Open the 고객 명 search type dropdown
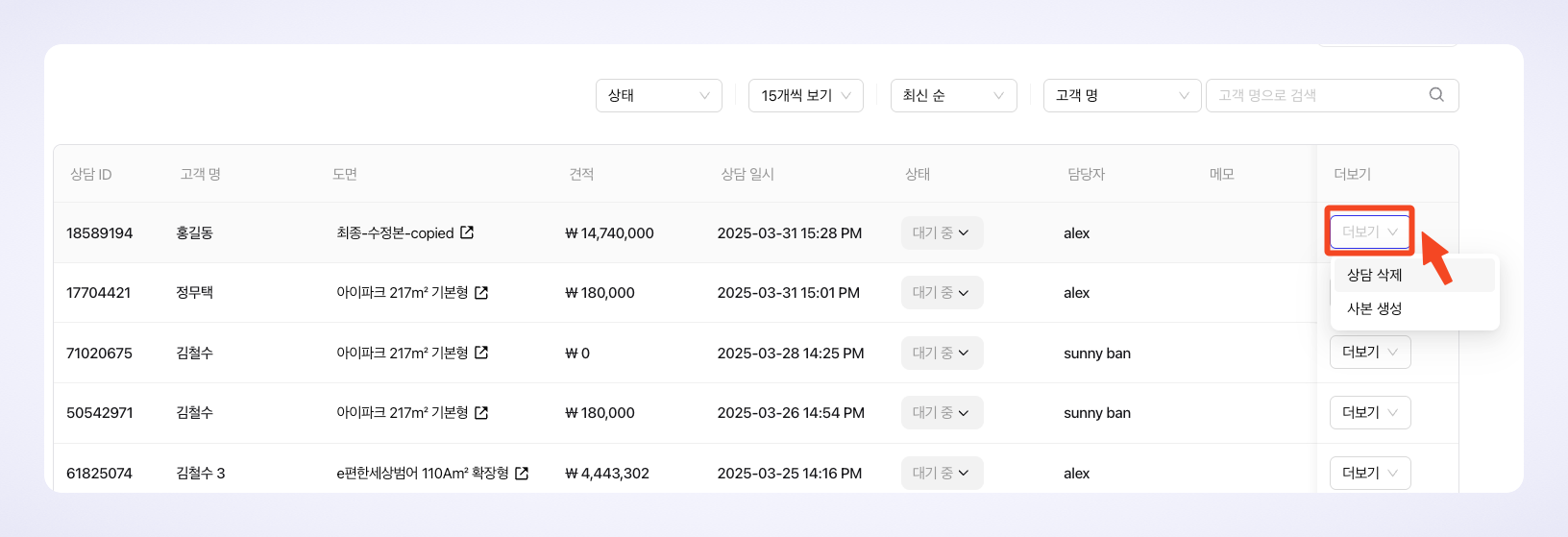Image resolution: width=1568 pixels, height=537 pixels. [x=1122, y=95]
